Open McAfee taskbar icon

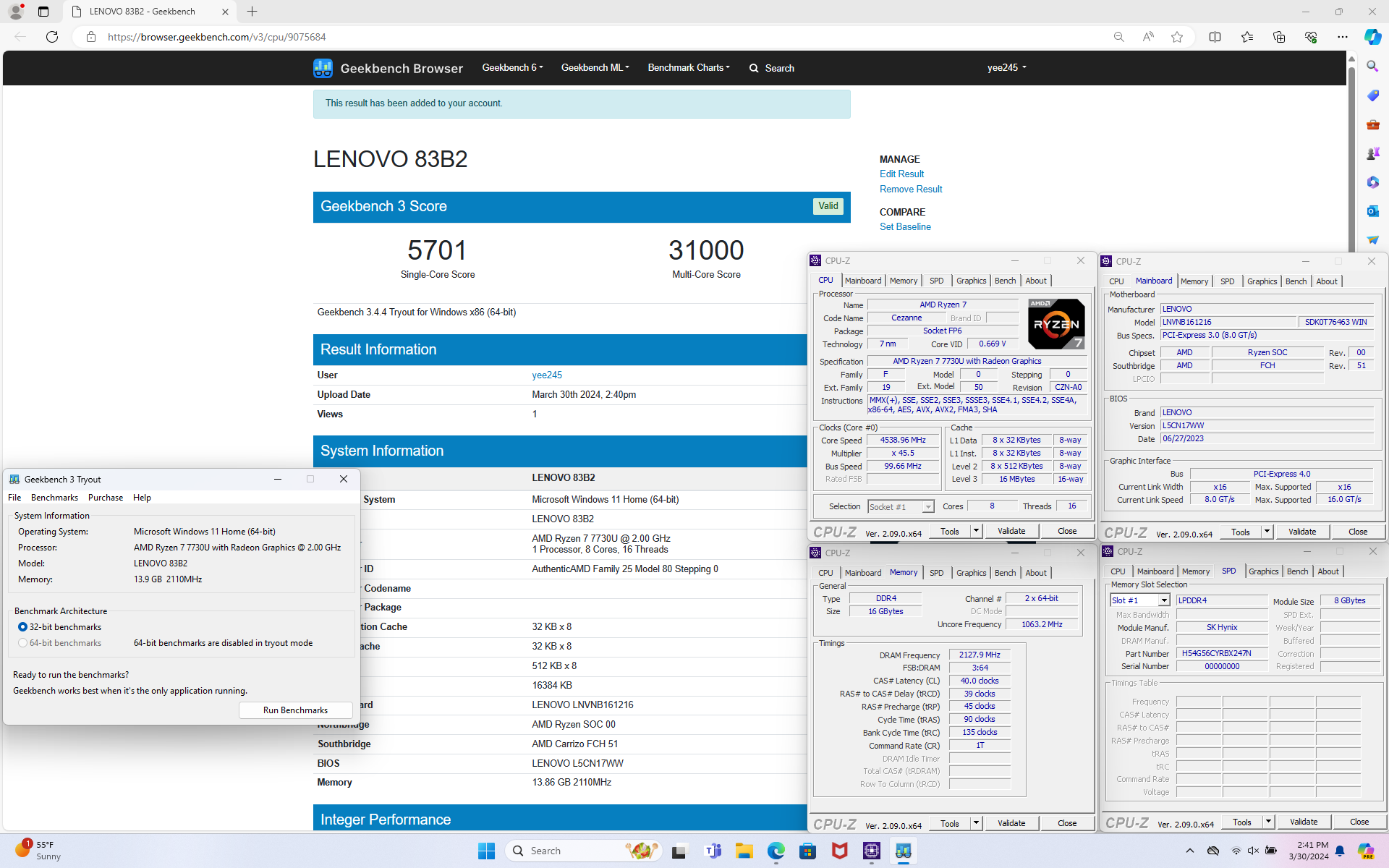840,851
